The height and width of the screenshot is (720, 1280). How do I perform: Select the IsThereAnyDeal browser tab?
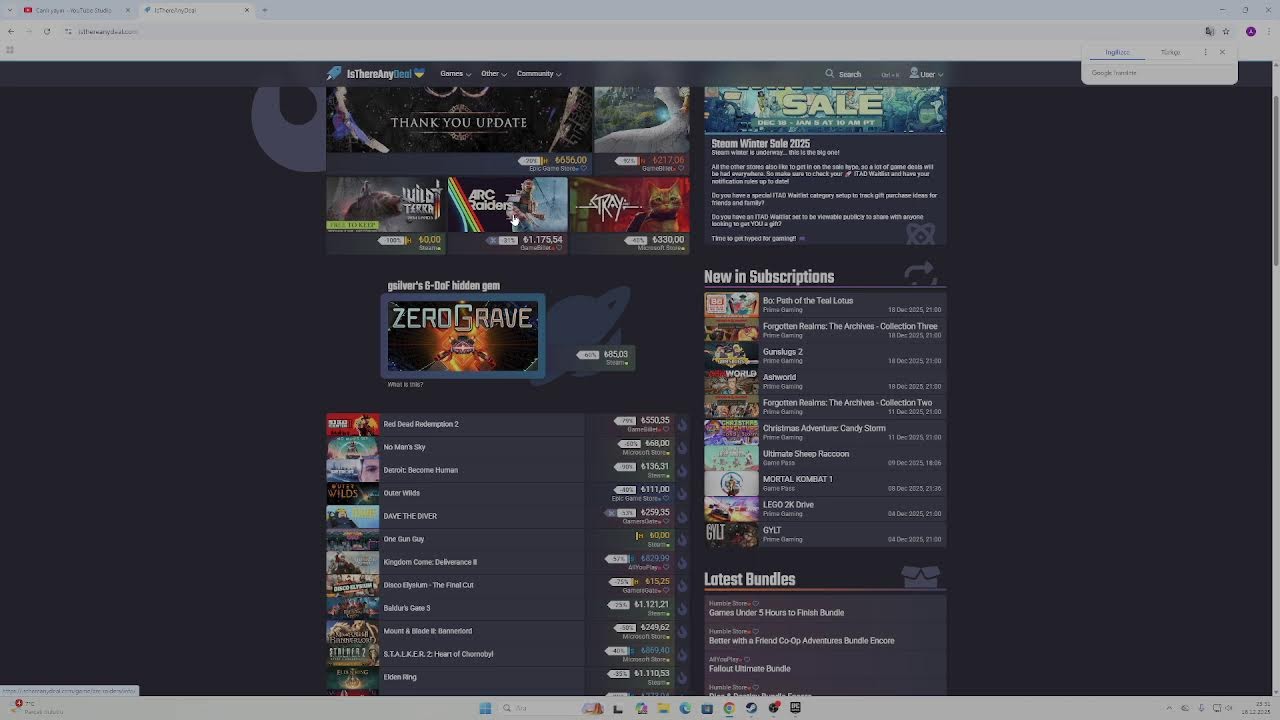point(196,10)
